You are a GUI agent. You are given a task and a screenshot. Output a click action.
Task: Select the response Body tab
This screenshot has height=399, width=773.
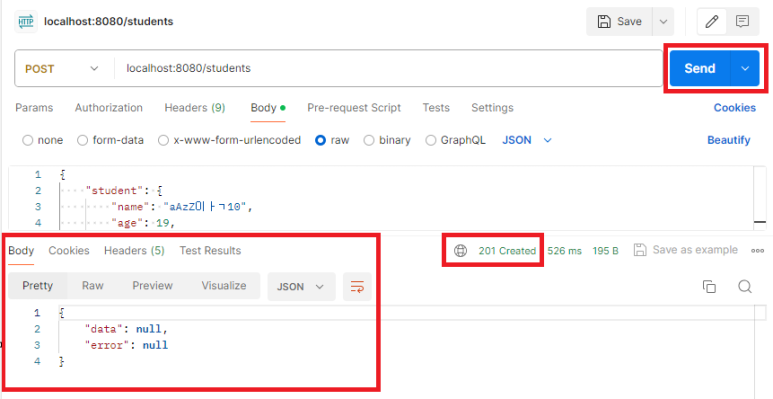coord(21,251)
